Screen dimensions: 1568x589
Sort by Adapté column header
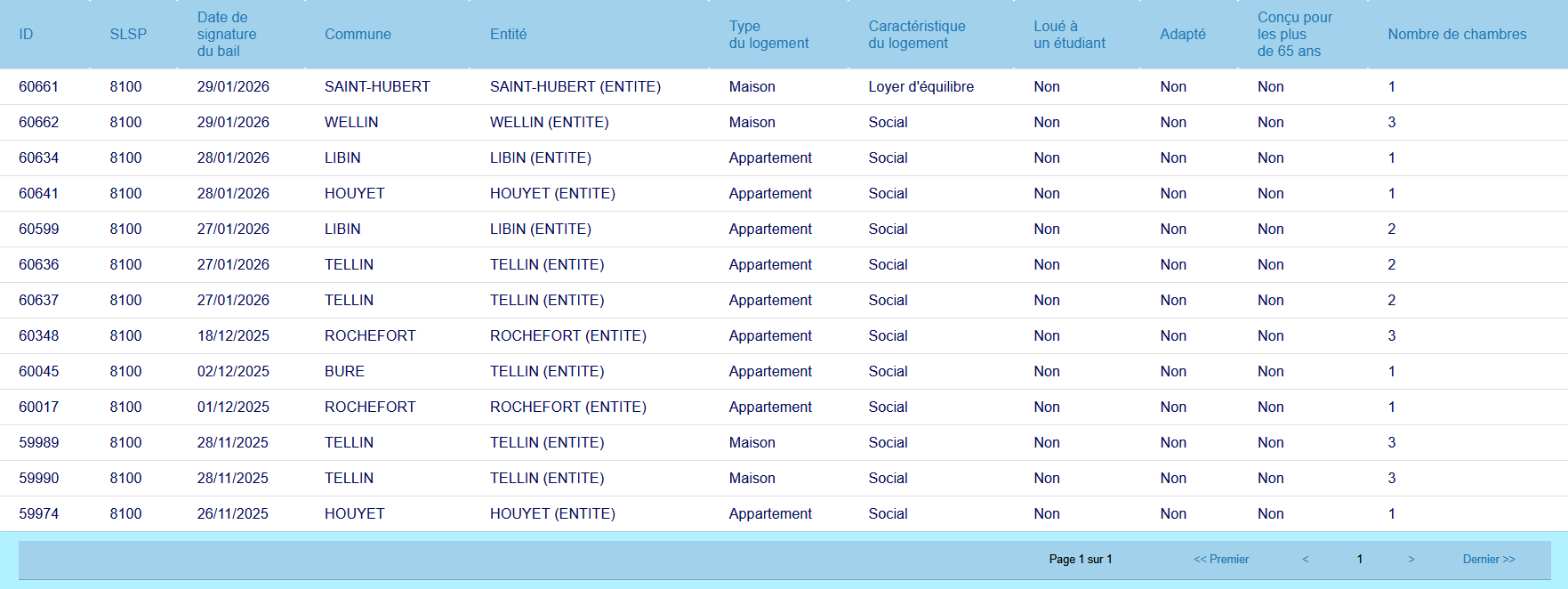1182,35
